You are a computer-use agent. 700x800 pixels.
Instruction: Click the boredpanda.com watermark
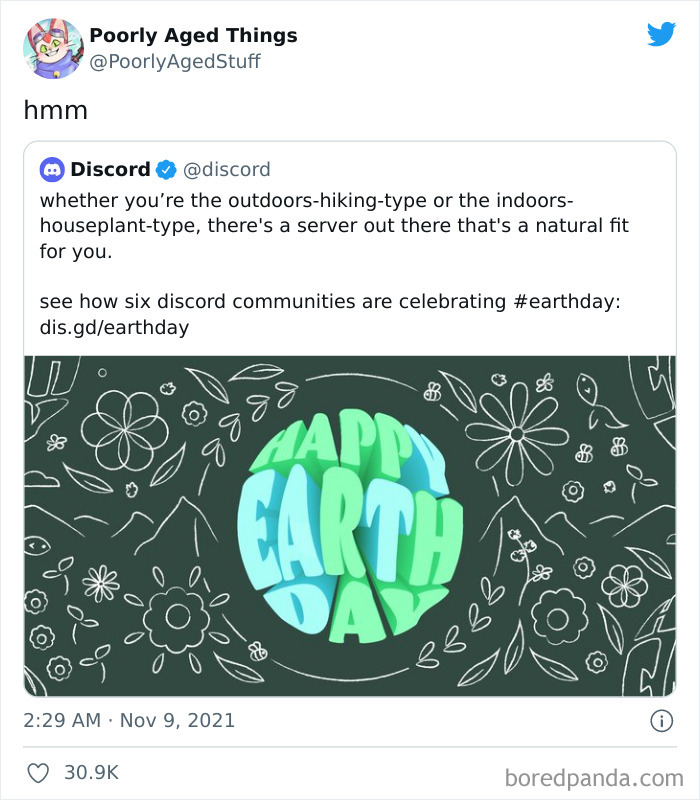coord(594,776)
